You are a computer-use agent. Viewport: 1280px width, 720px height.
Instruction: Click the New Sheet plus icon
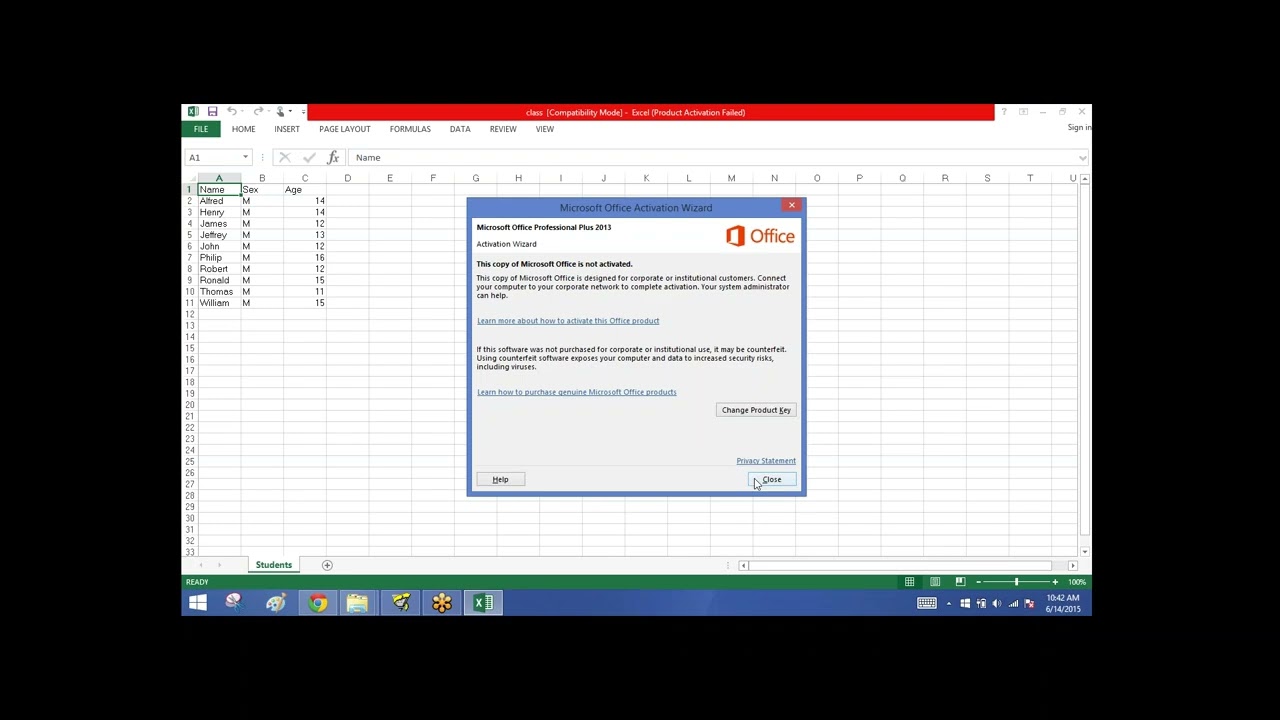tap(327, 565)
